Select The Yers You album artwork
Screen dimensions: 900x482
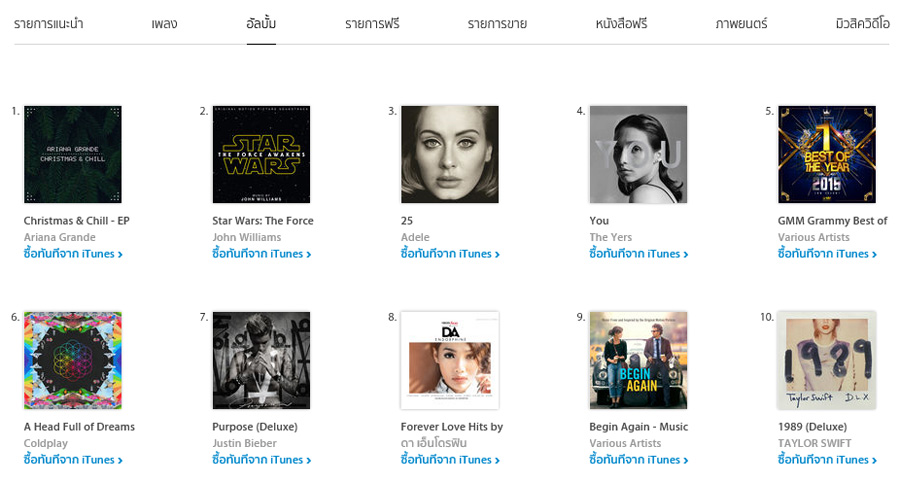(x=638, y=155)
